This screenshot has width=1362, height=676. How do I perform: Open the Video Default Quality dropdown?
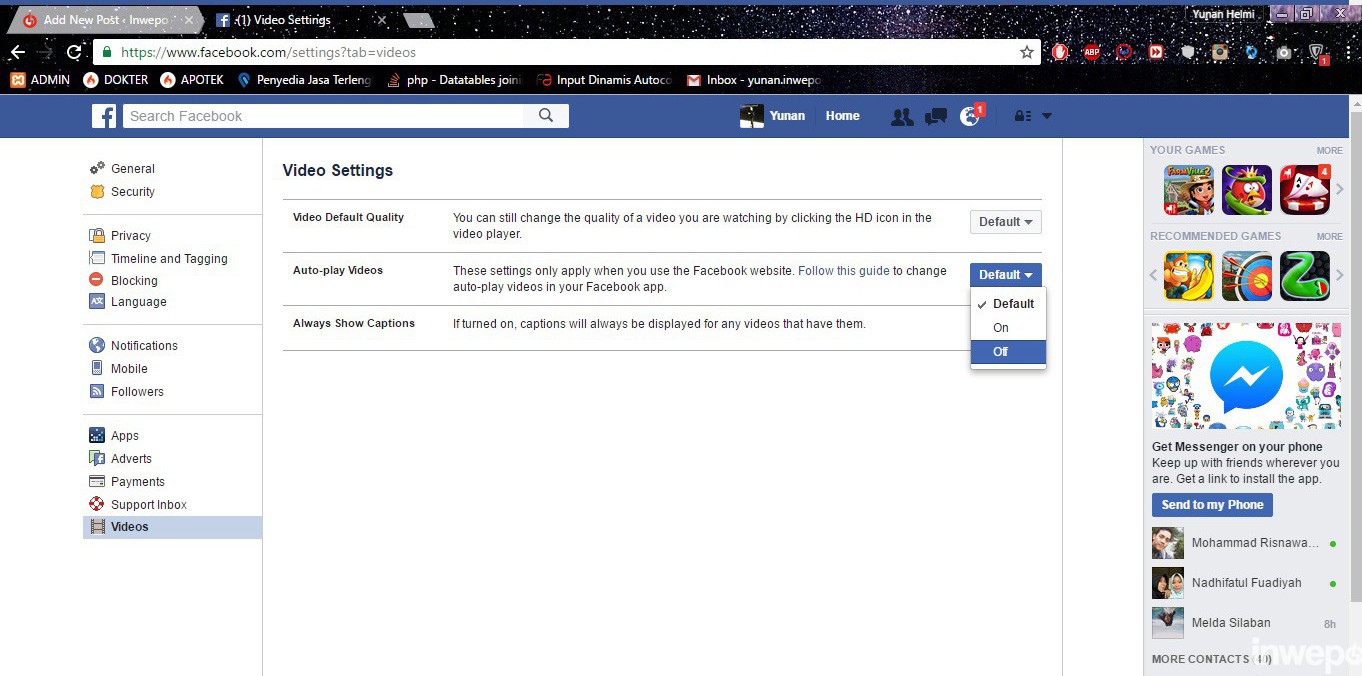(1005, 221)
